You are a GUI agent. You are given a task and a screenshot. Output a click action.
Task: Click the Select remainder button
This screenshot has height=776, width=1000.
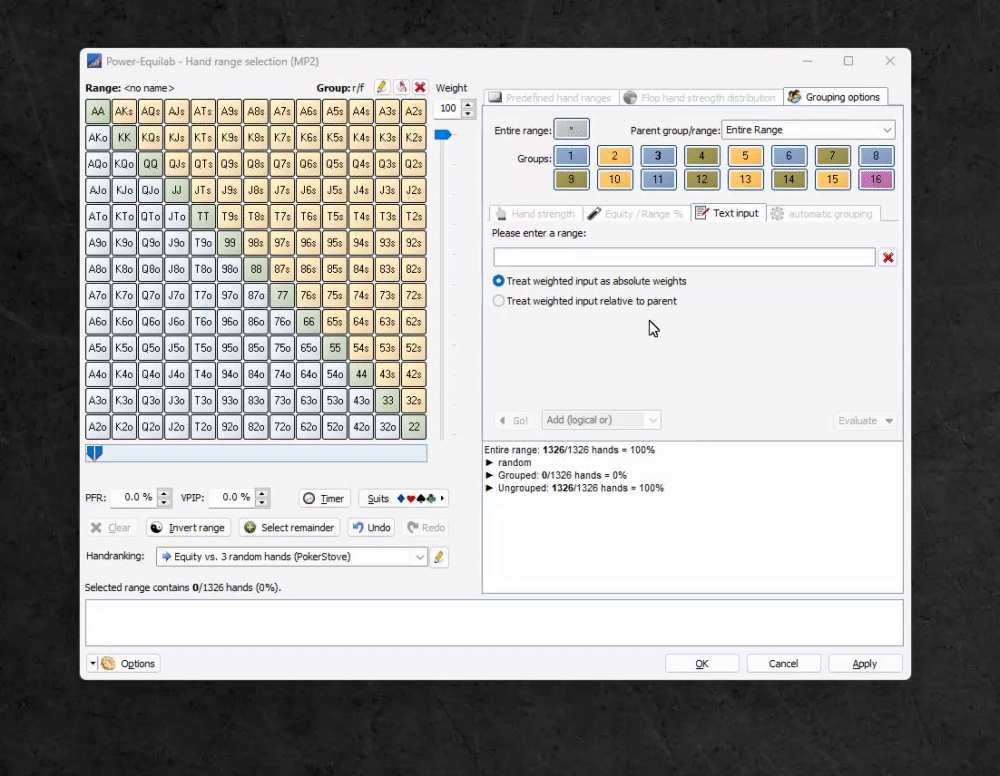pos(290,528)
